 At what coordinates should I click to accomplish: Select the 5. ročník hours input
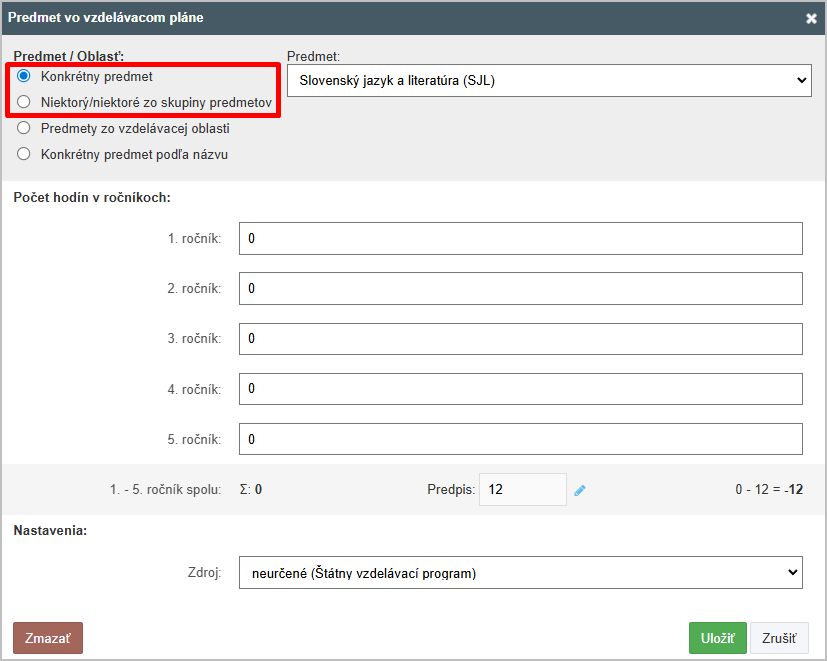click(521, 439)
